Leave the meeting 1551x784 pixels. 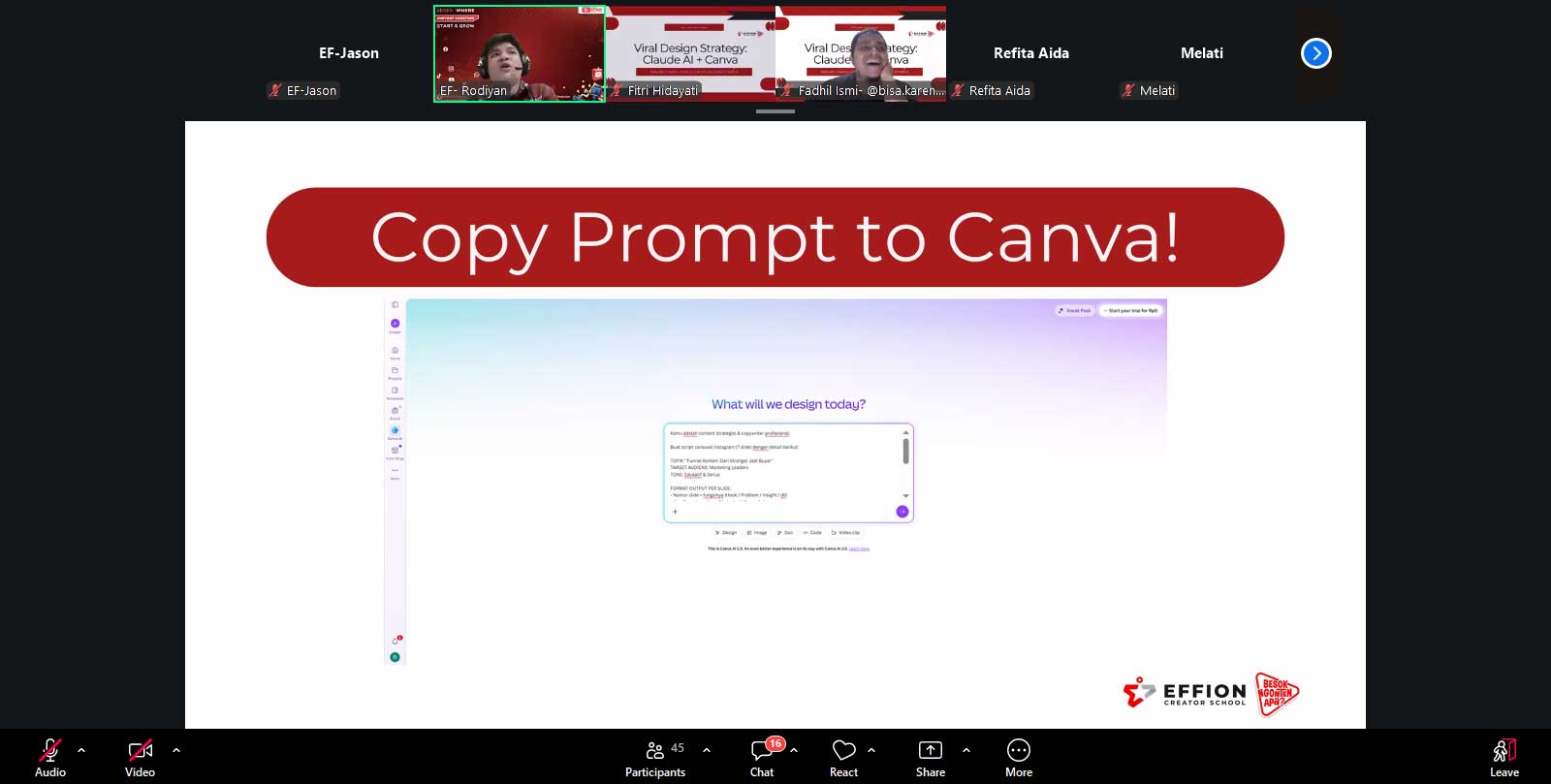[x=1504, y=758]
